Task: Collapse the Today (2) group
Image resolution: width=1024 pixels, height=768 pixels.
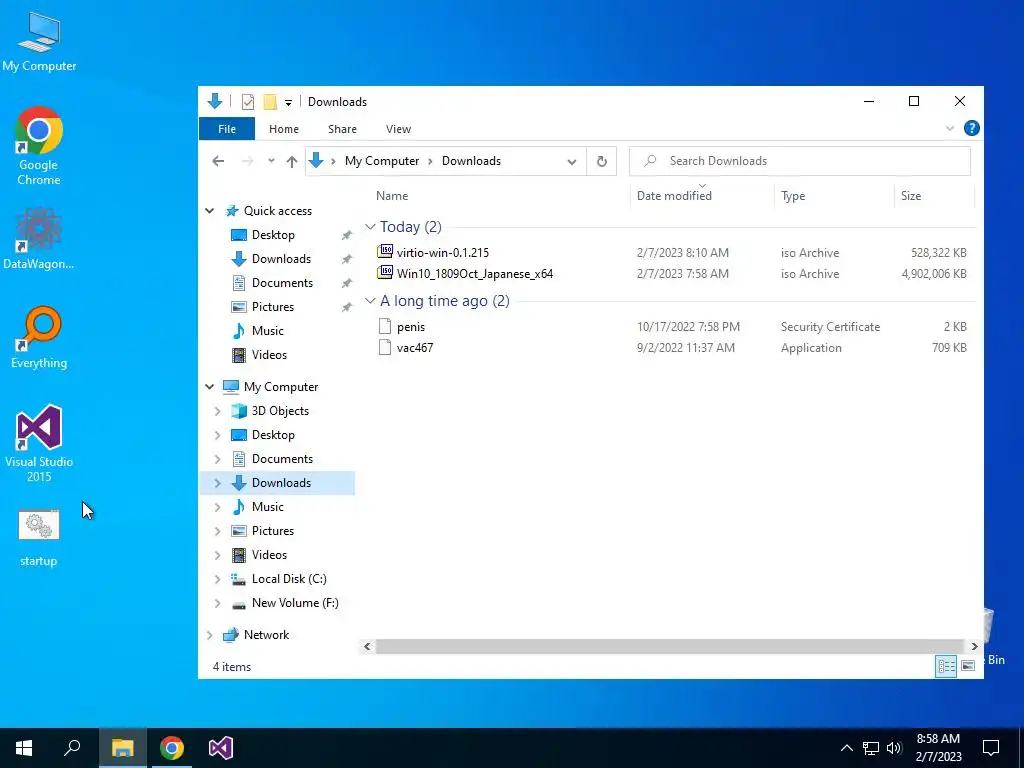Action: [x=370, y=227]
